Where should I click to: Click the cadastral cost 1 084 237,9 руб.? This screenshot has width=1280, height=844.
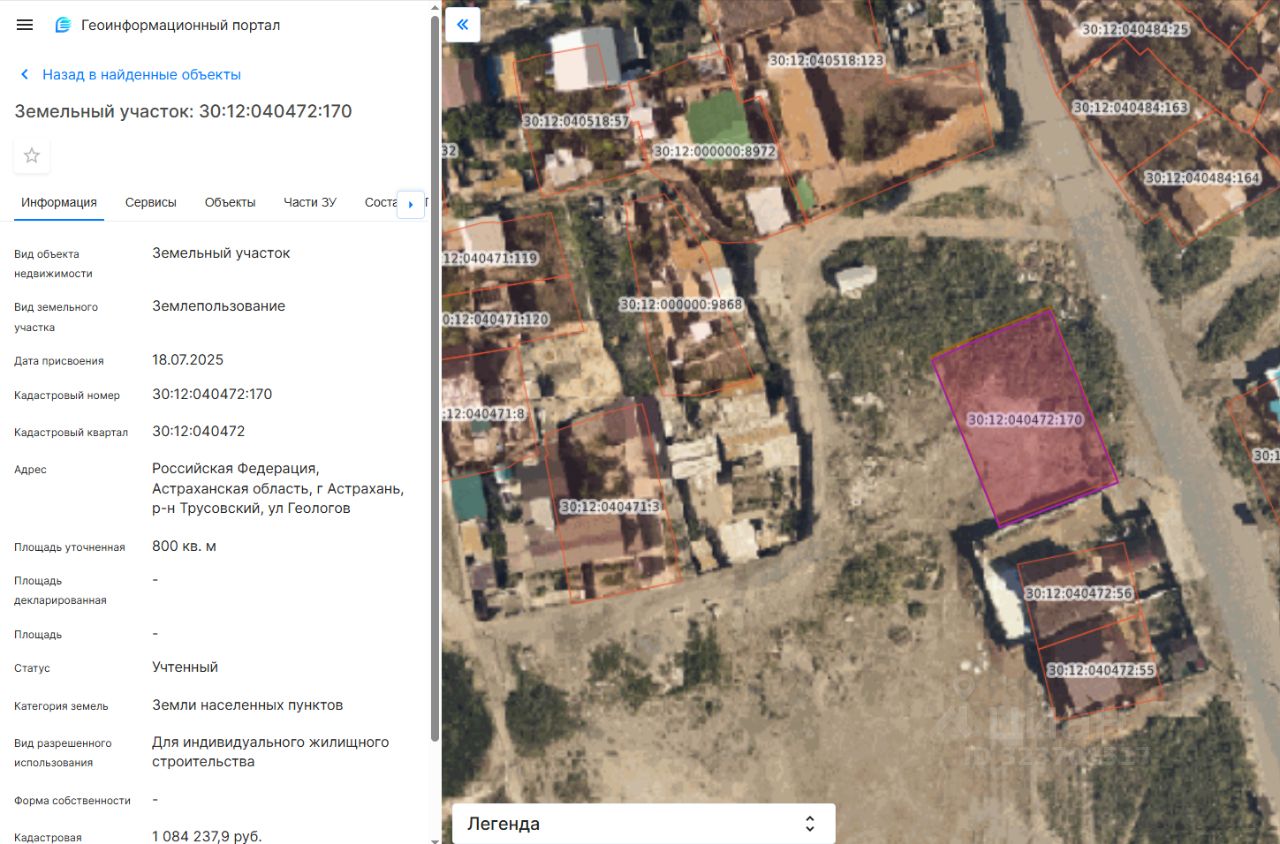click(x=207, y=836)
